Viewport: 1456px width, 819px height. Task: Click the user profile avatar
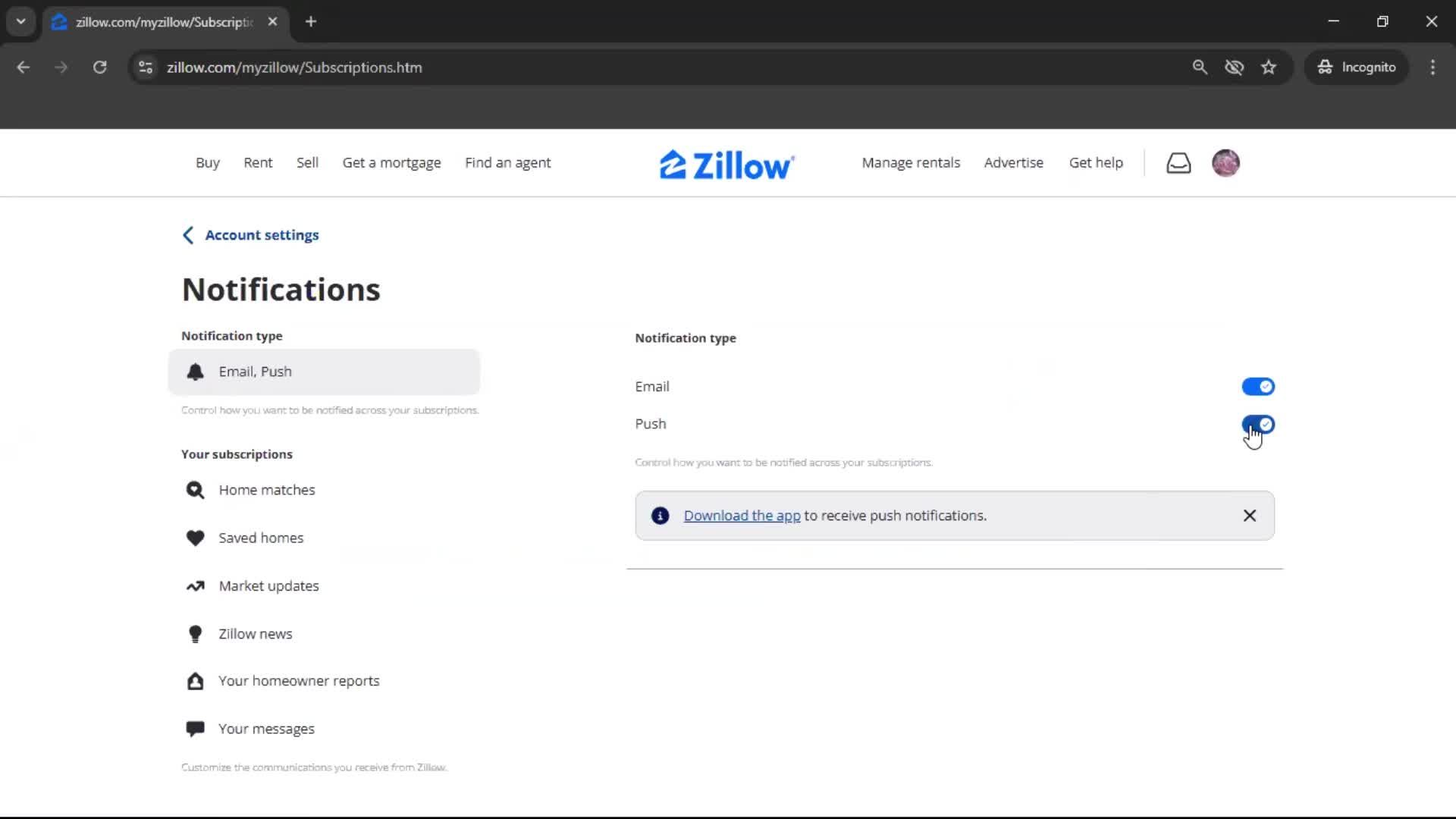[1225, 163]
